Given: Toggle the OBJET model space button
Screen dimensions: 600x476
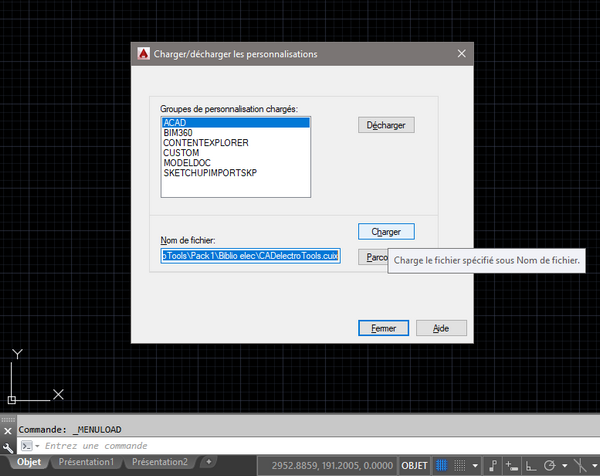Looking at the screenshot, I should (414, 466).
